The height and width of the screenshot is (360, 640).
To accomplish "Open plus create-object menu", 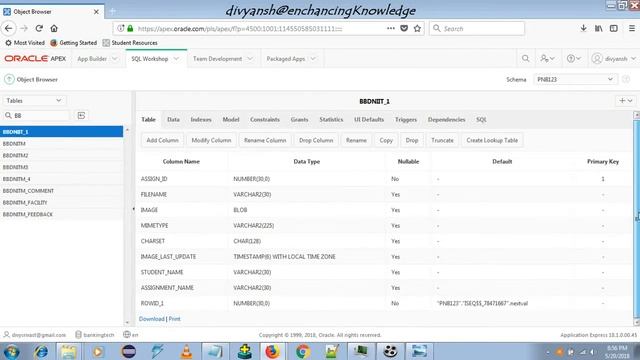I will click(x=625, y=101).
